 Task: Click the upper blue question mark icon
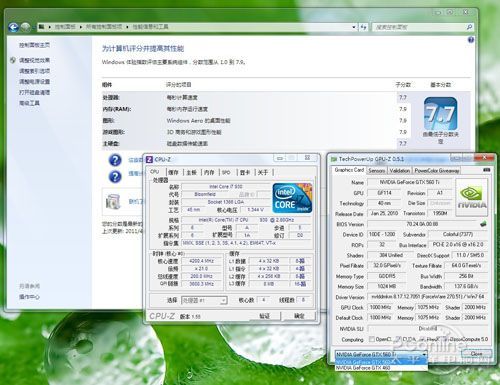coord(115,160)
